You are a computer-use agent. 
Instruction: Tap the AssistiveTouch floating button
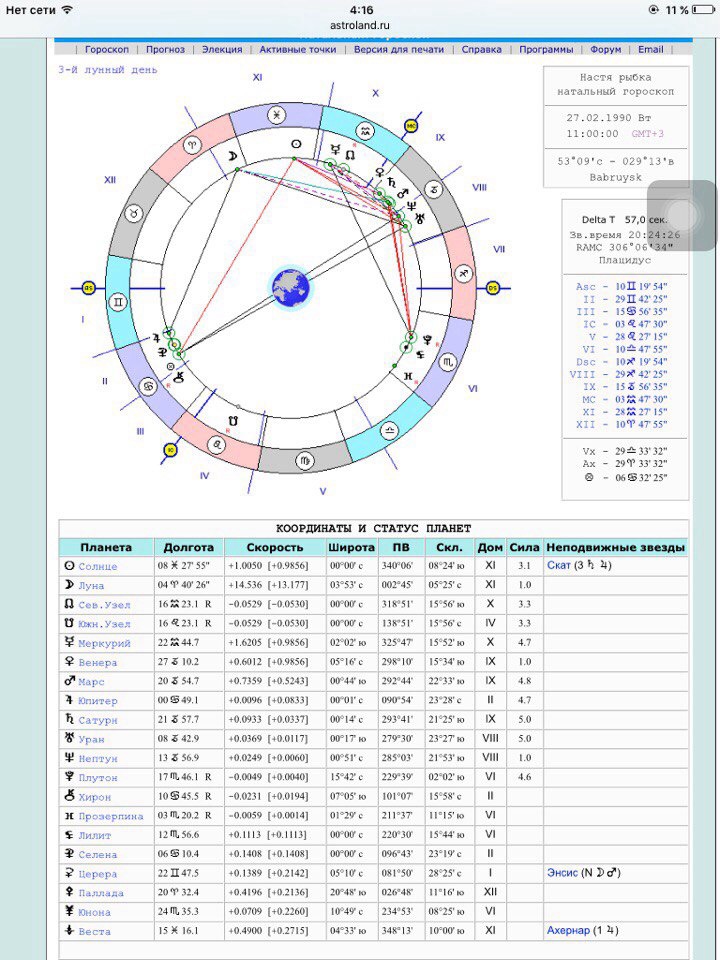click(681, 214)
